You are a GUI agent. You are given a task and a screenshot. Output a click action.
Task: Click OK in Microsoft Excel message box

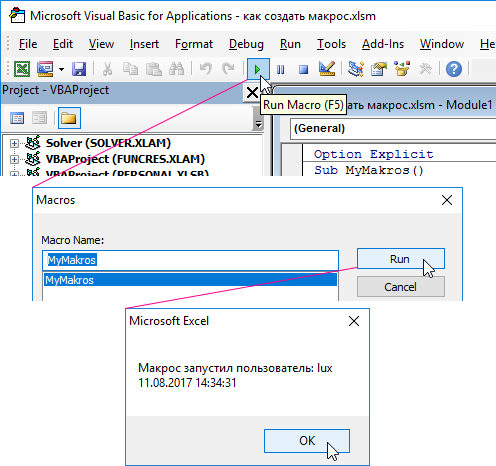click(307, 441)
